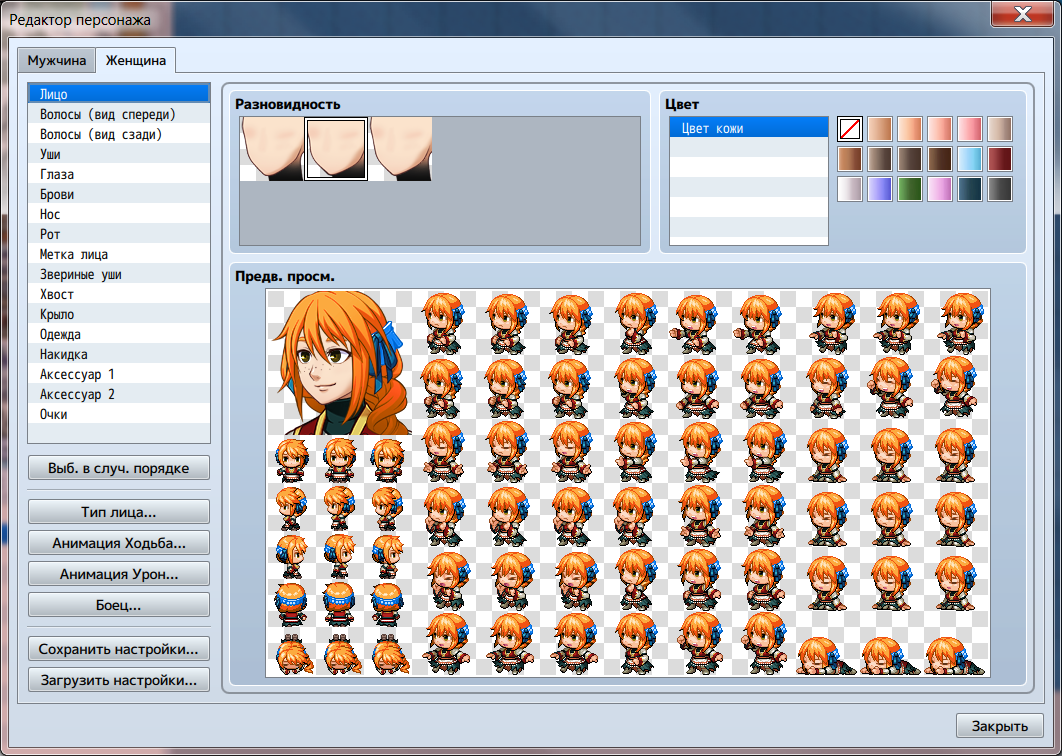Choose the light blue color swatch

coord(970,159)
